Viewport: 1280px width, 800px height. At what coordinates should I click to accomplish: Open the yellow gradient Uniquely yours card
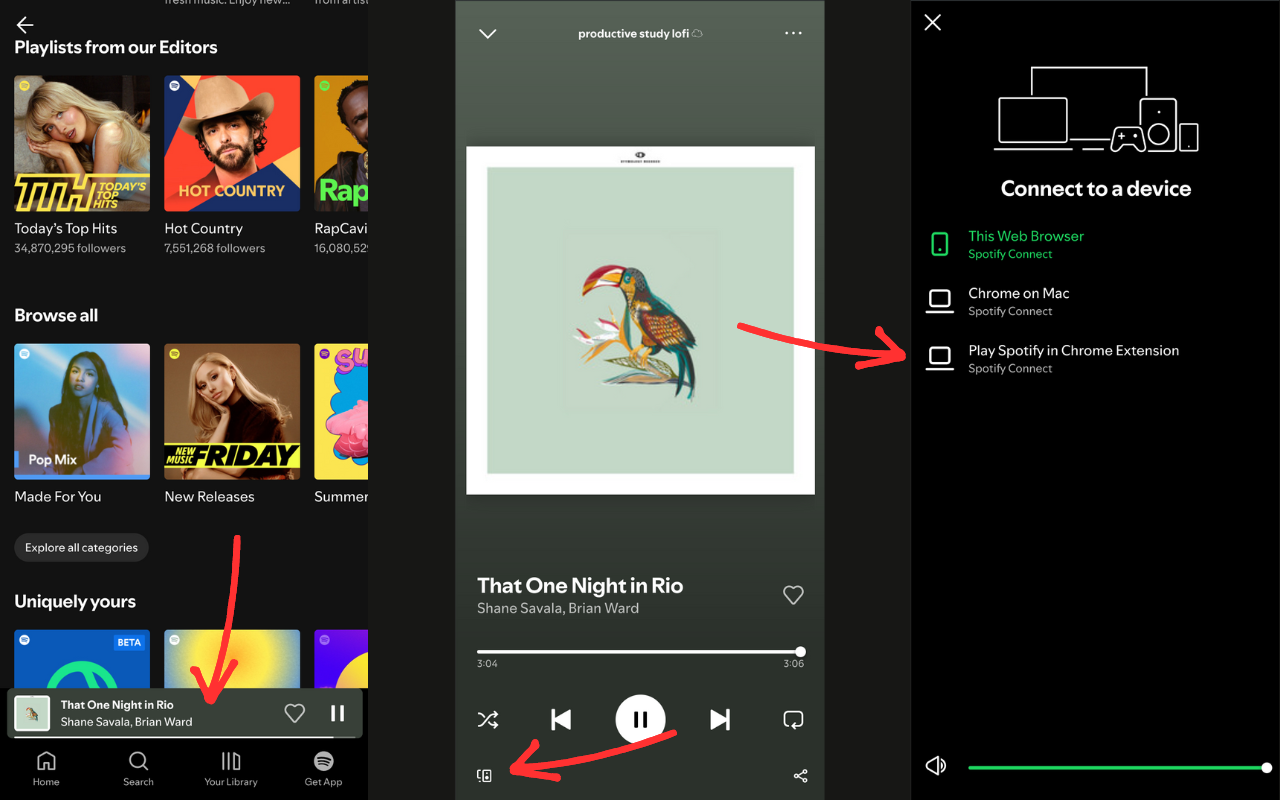click(232, 658)
